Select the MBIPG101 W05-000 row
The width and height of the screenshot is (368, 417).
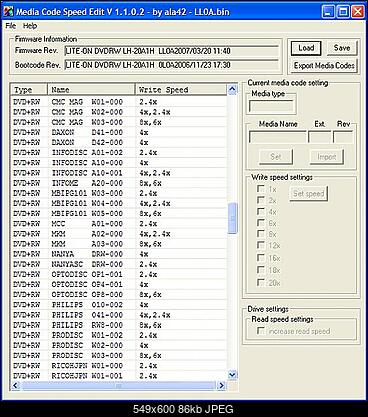(119, 213)
